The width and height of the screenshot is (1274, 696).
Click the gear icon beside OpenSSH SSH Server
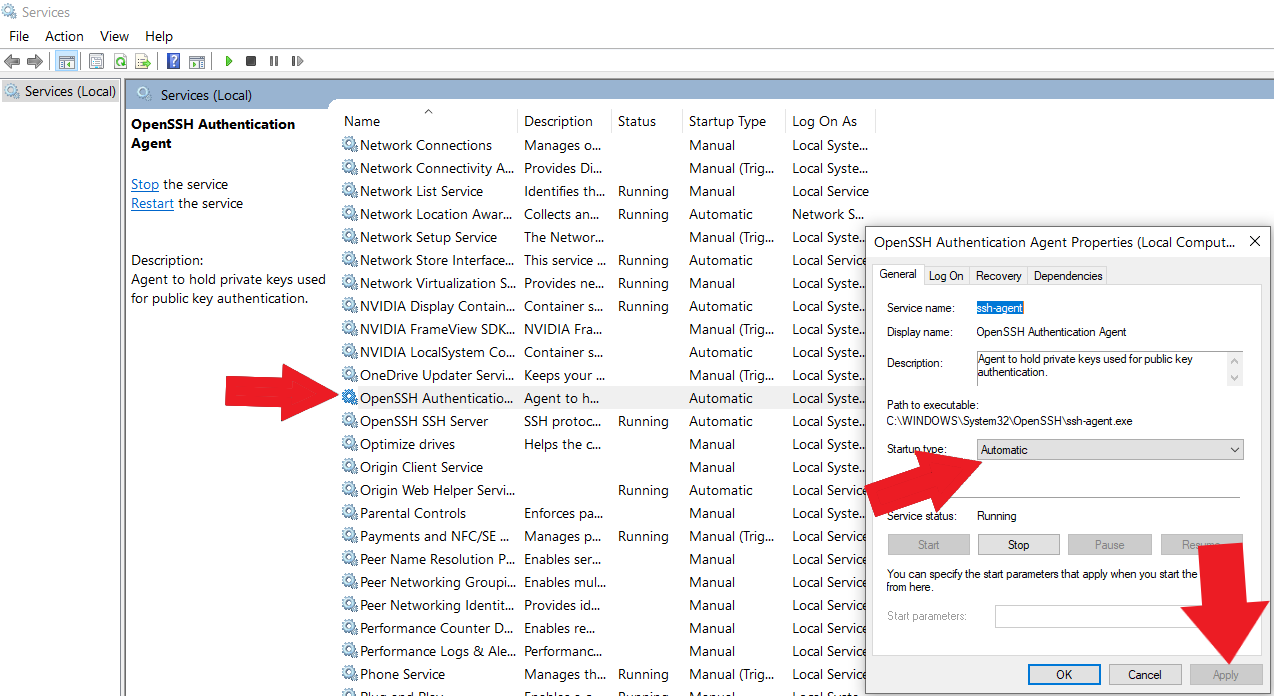coord(350,421)
